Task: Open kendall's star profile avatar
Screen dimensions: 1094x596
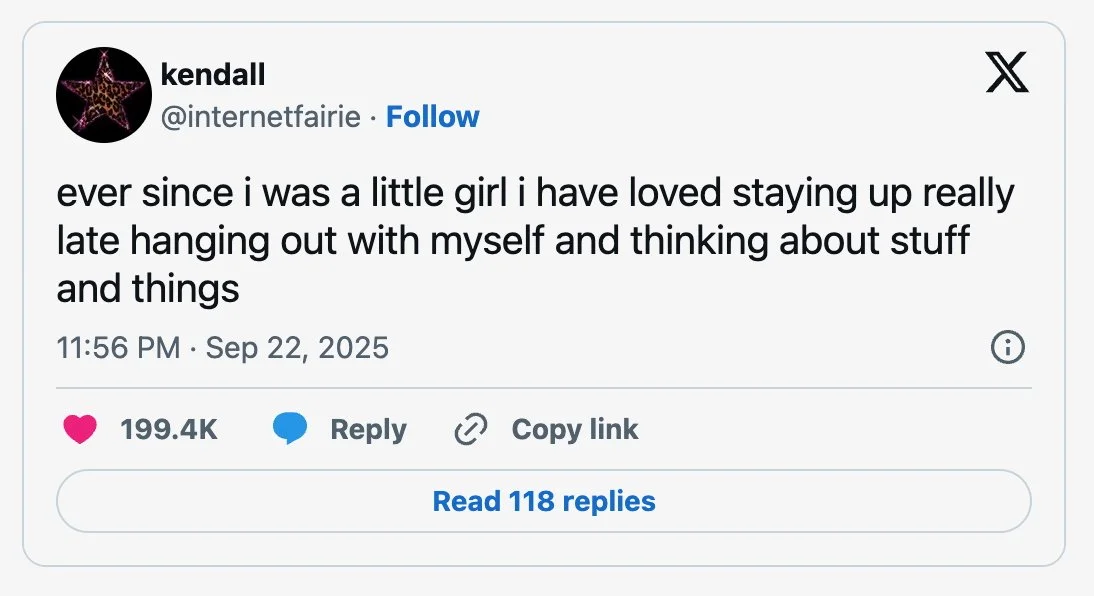Action: tap(104, 95)
